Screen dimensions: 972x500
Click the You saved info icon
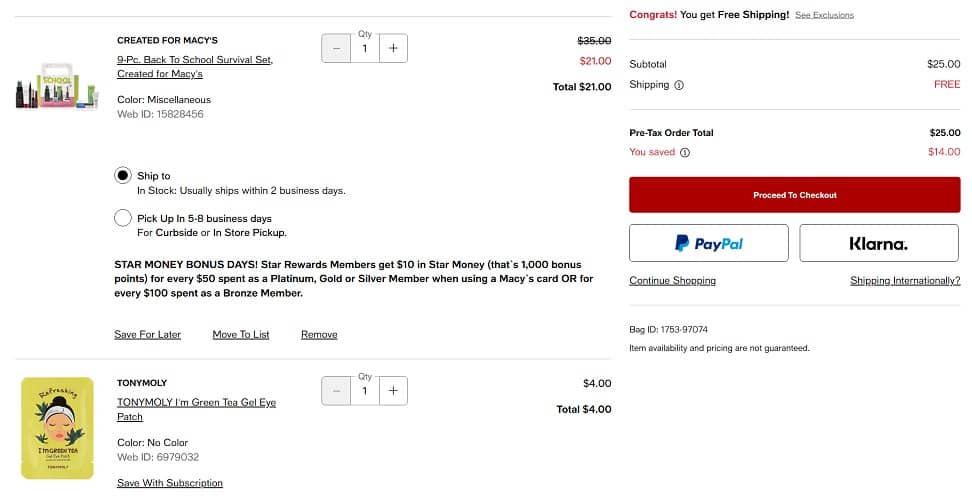click(685, 153)
